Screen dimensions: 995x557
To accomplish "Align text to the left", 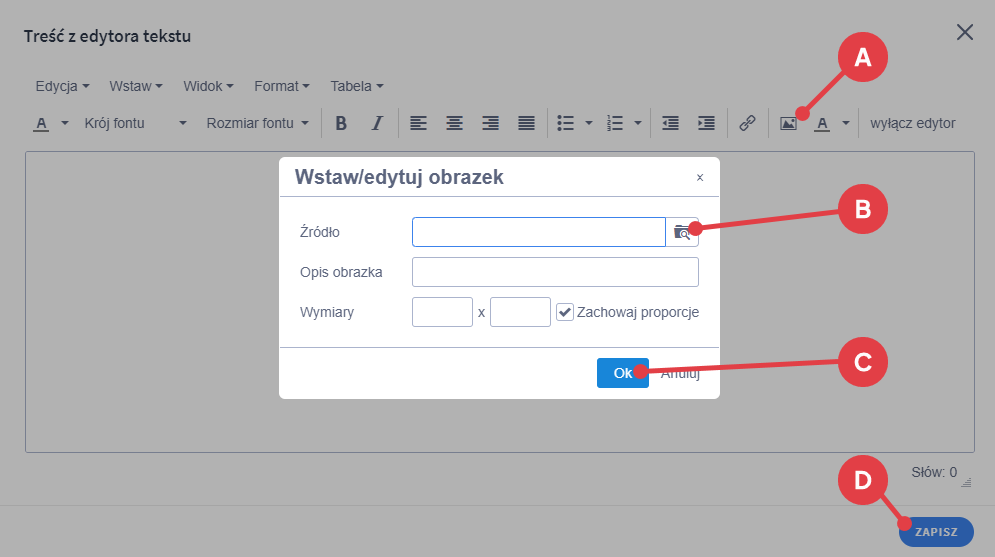I will point(418,124).
